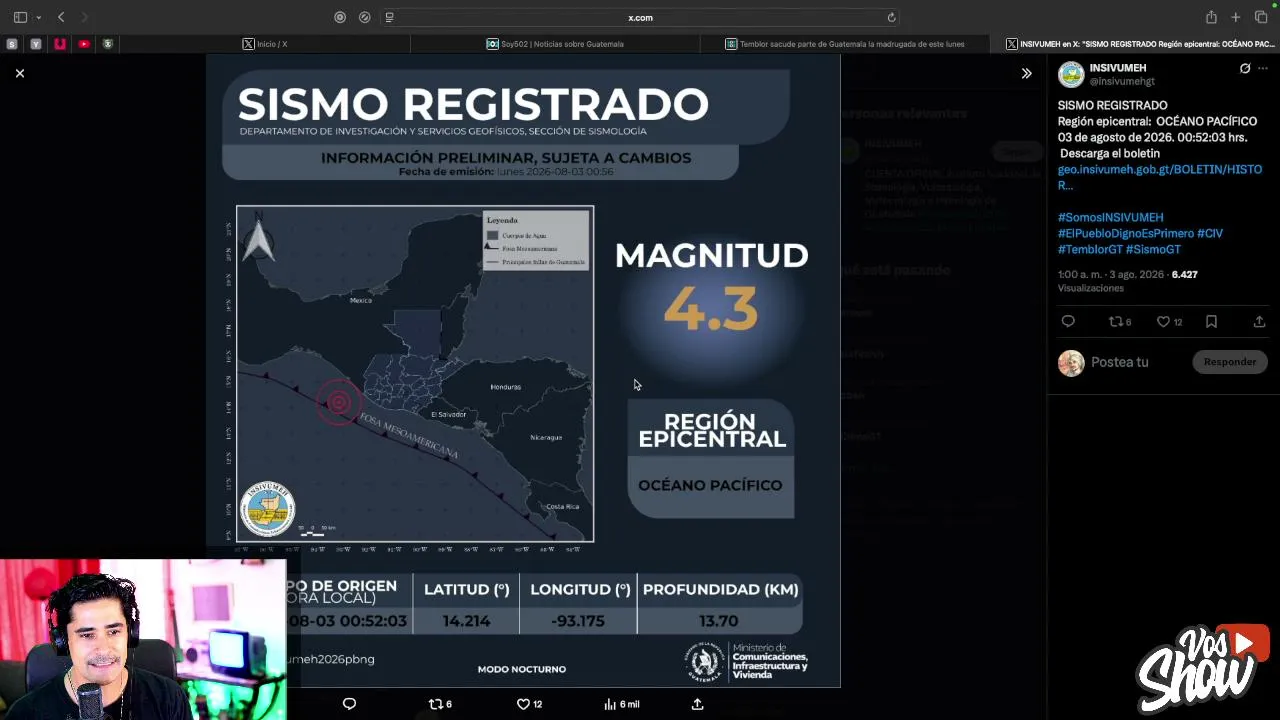Open the sidebar options chevron dropdown
The width and height of the screenshot is (1280, 720).
tap(38, 17)
